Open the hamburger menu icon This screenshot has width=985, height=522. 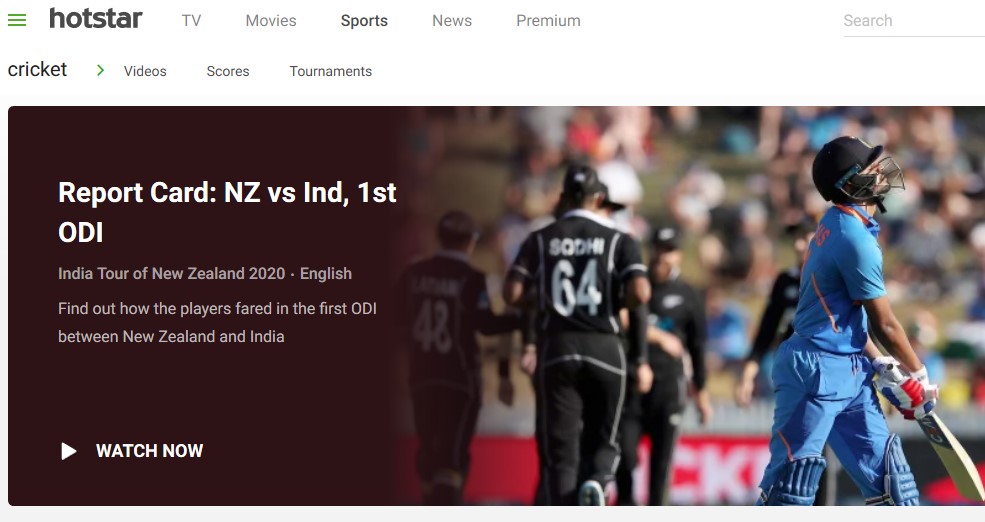point(17,20)
